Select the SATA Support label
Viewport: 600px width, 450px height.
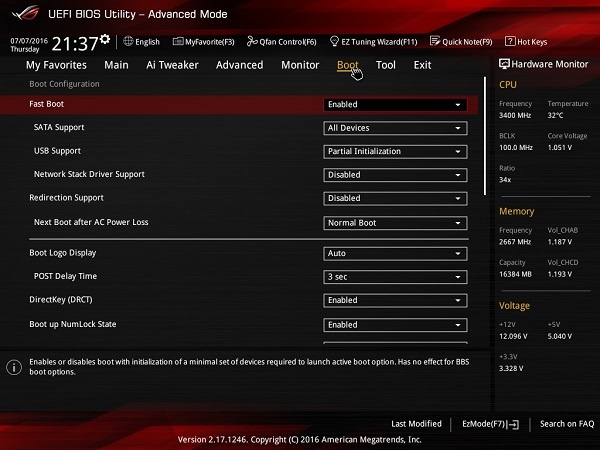[59, 127]
